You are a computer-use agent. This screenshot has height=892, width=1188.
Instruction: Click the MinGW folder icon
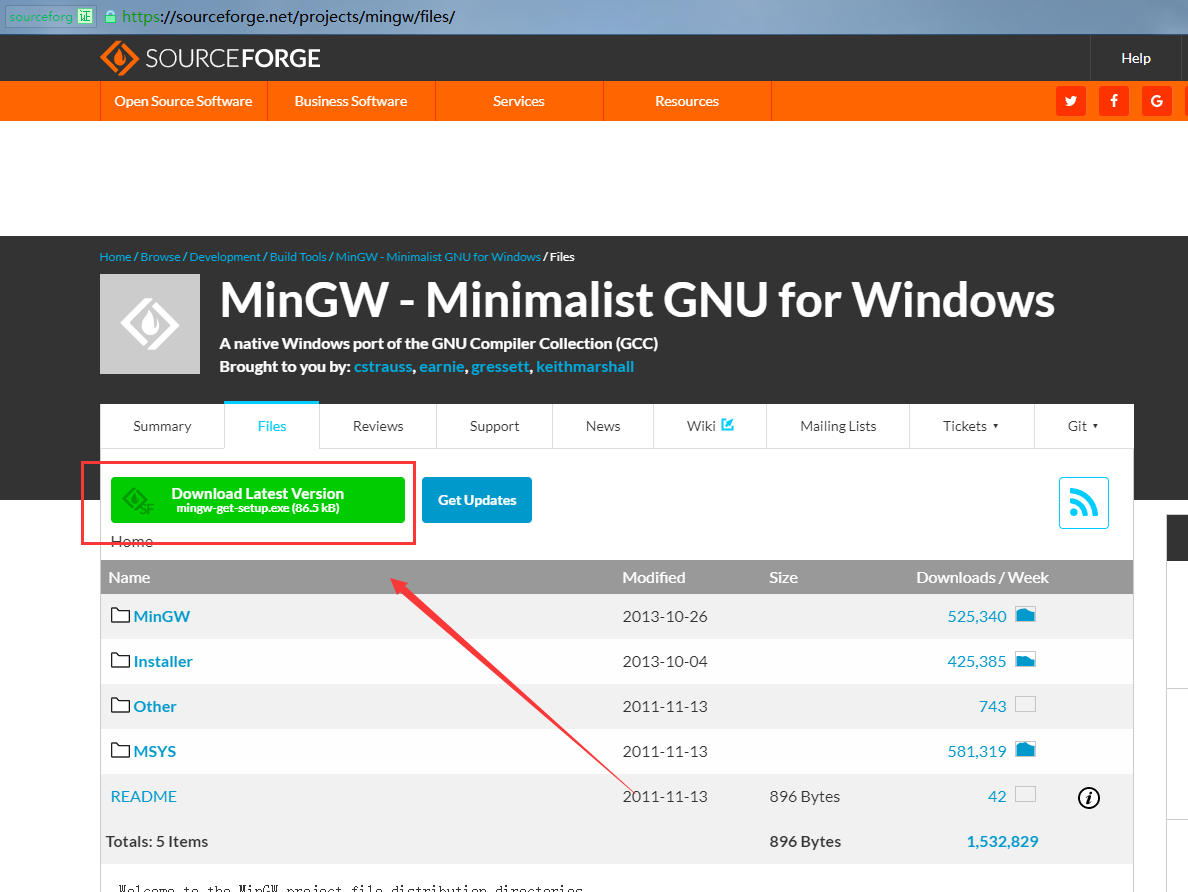pyautogui.click(x=119, y=615)
